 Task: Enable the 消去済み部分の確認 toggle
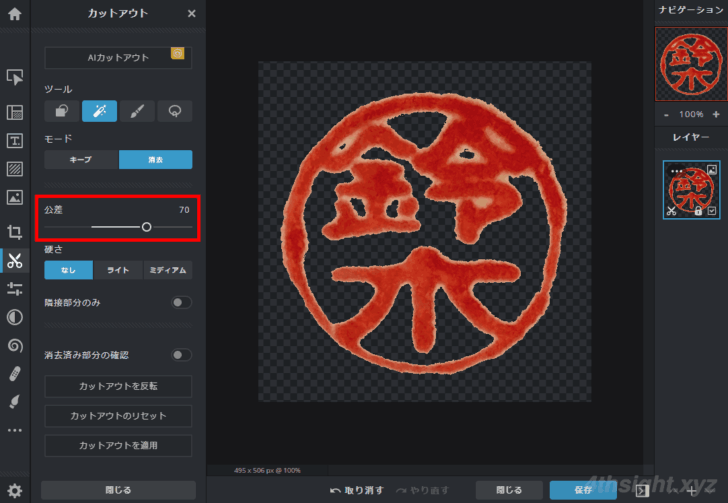click(x=181, y=354)
